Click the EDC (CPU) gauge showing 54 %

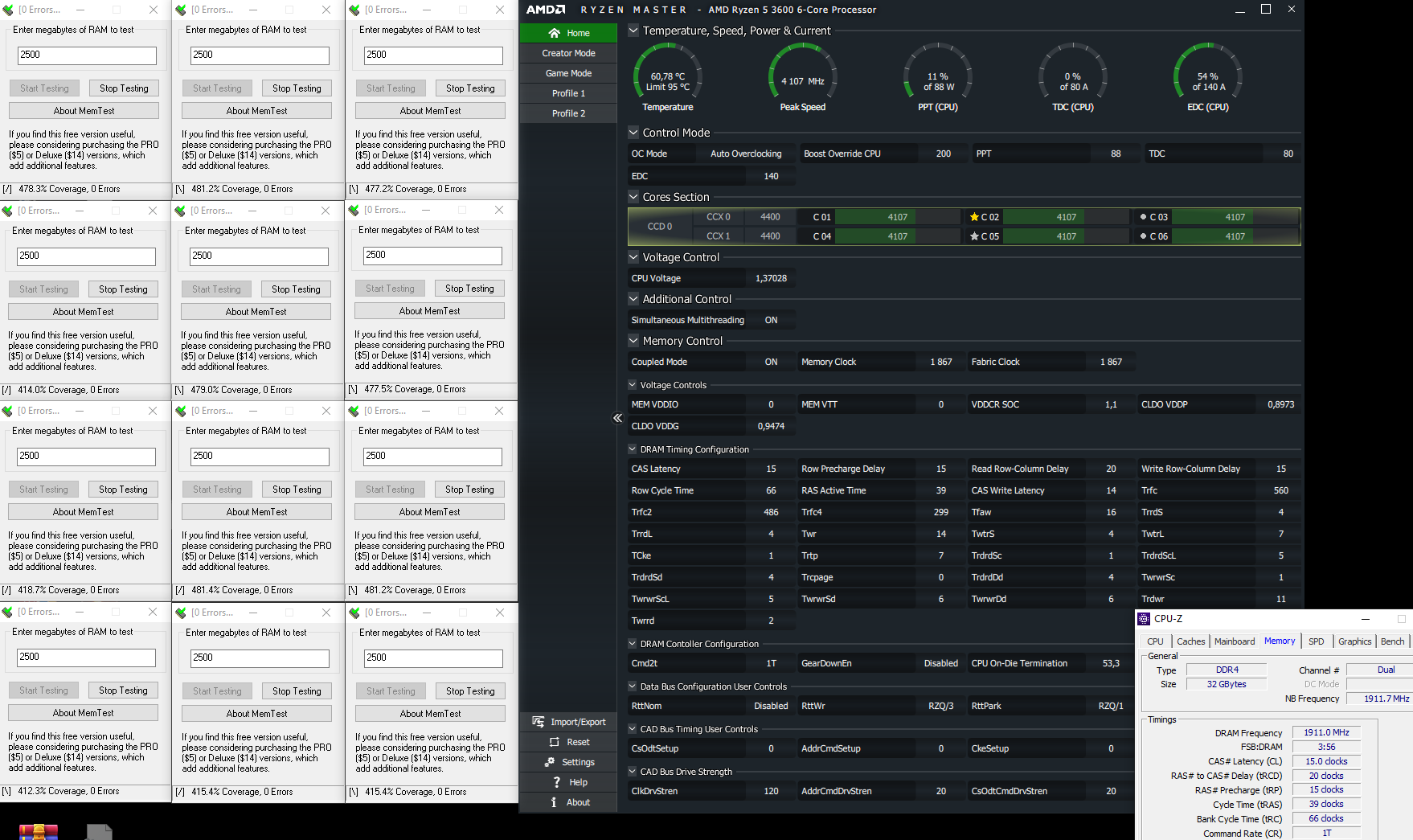[x=1208, y=77]
